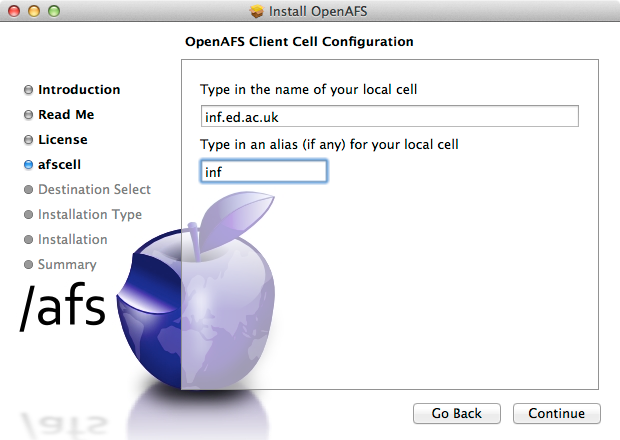Image resolution: width=620 pixels, height=440 pixels.
Task: Select the afscell step
Action: coord(59,164)
